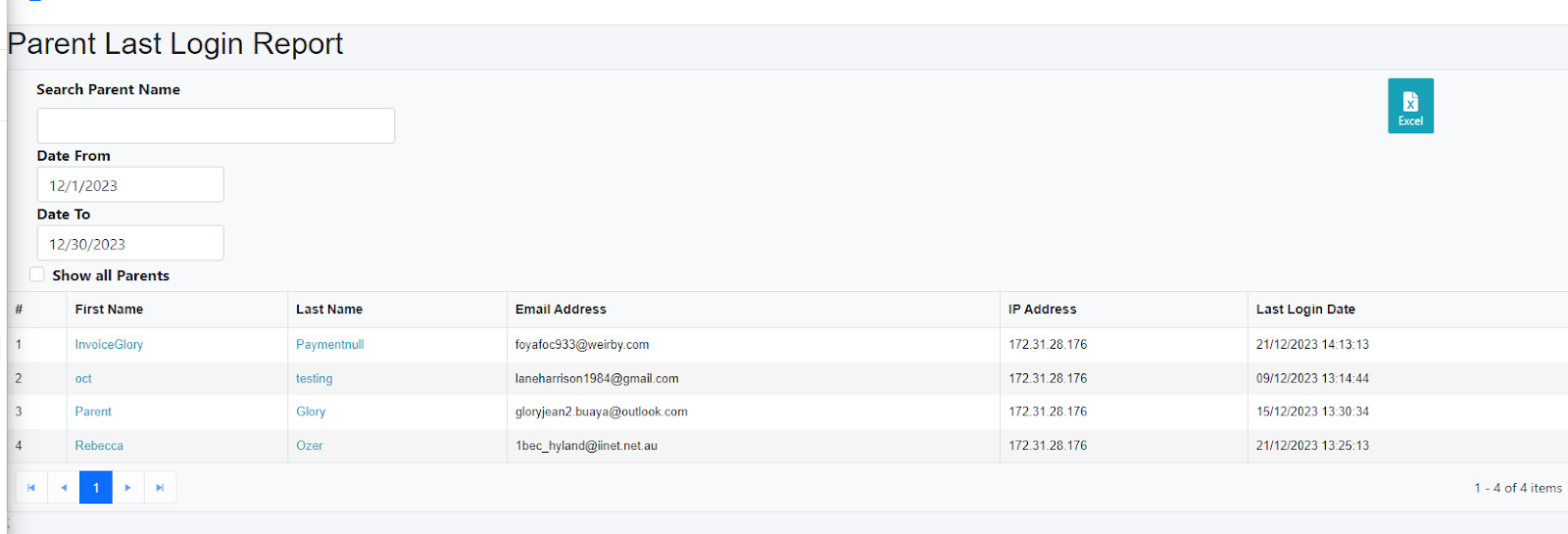Click the Search Parent Name field
This screenshot has height=534, width=1568.
216,125
